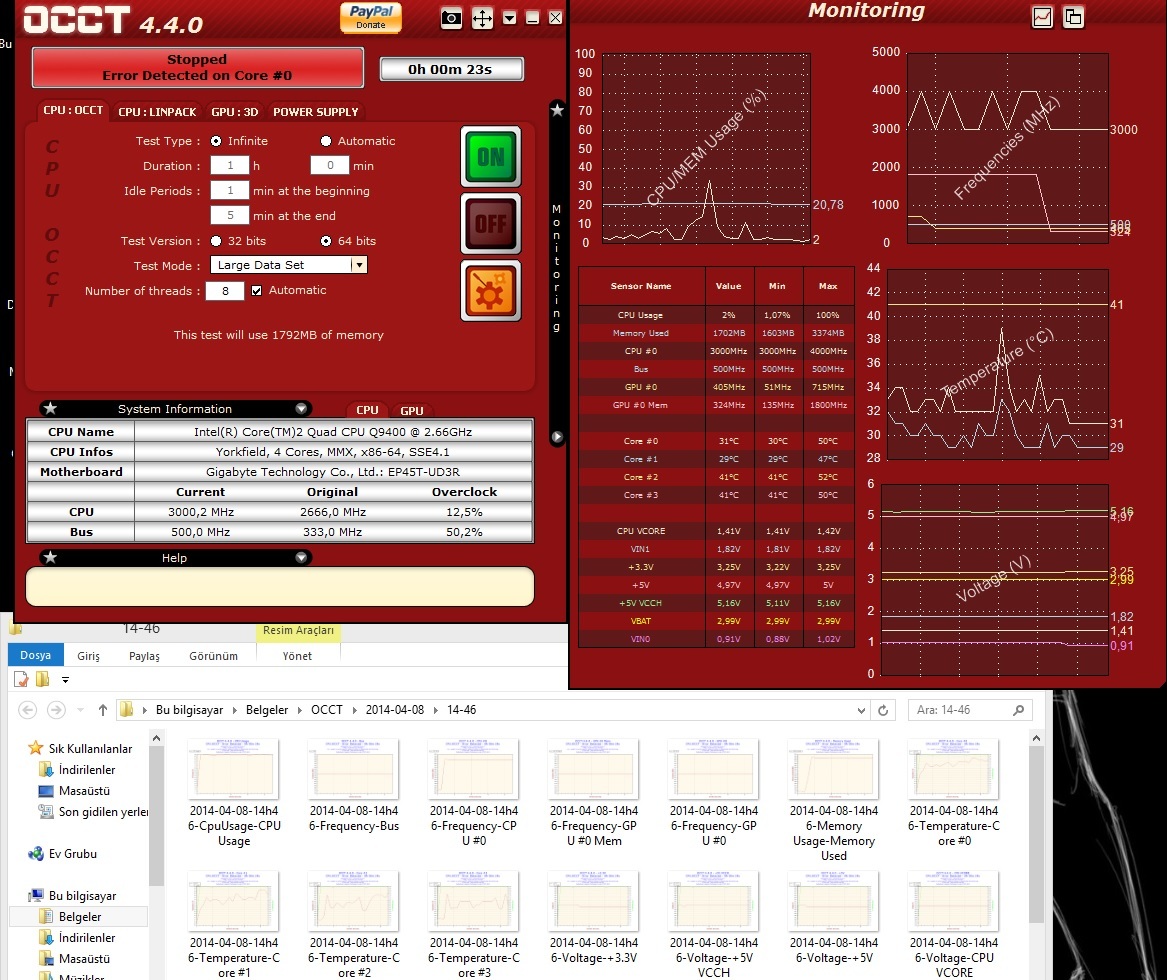Switch to the CPU : LINPACK tab
1167x980 pixels.
[157, 112]
